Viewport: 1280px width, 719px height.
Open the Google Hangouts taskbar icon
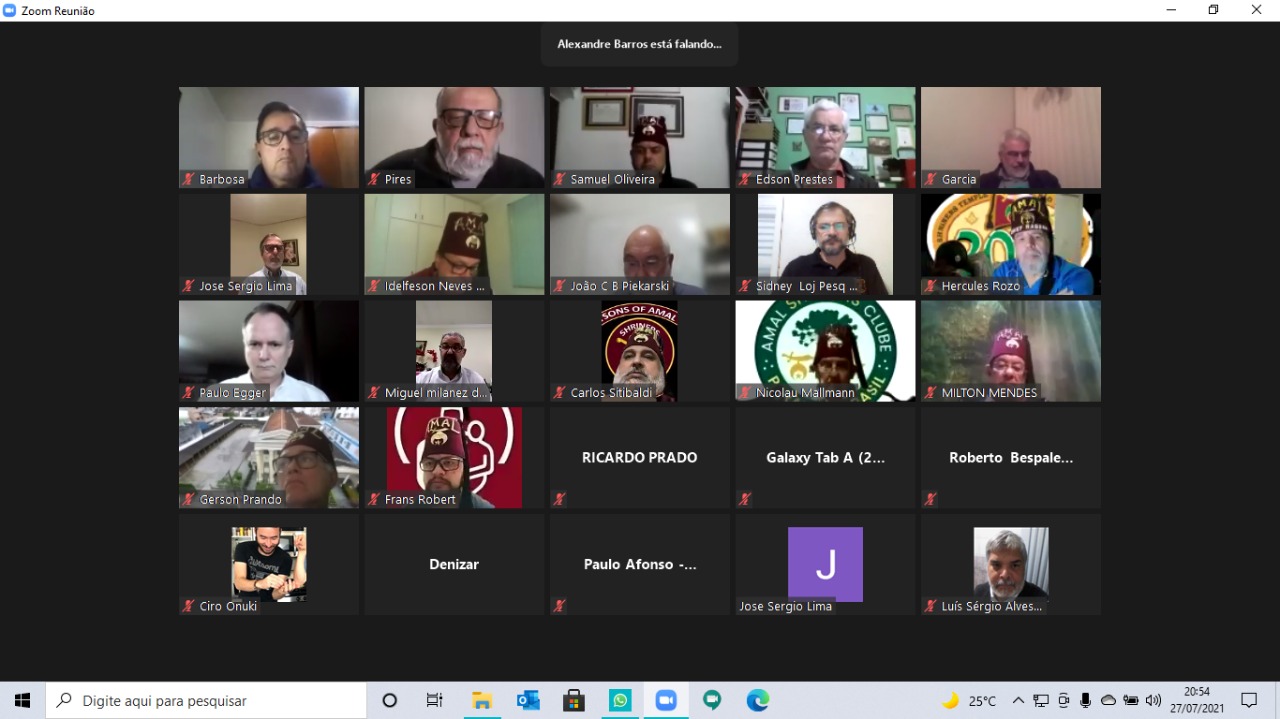click(712, 701)
